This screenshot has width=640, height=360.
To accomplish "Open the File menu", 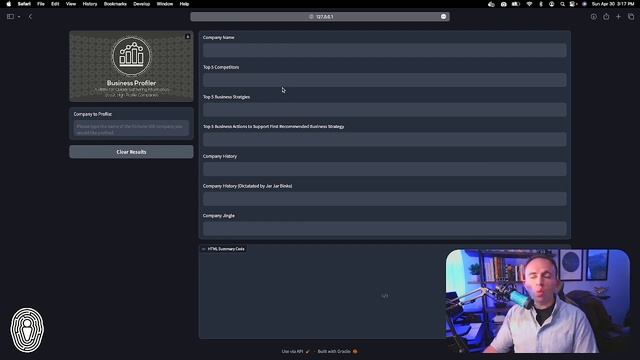I will (41, 4).
